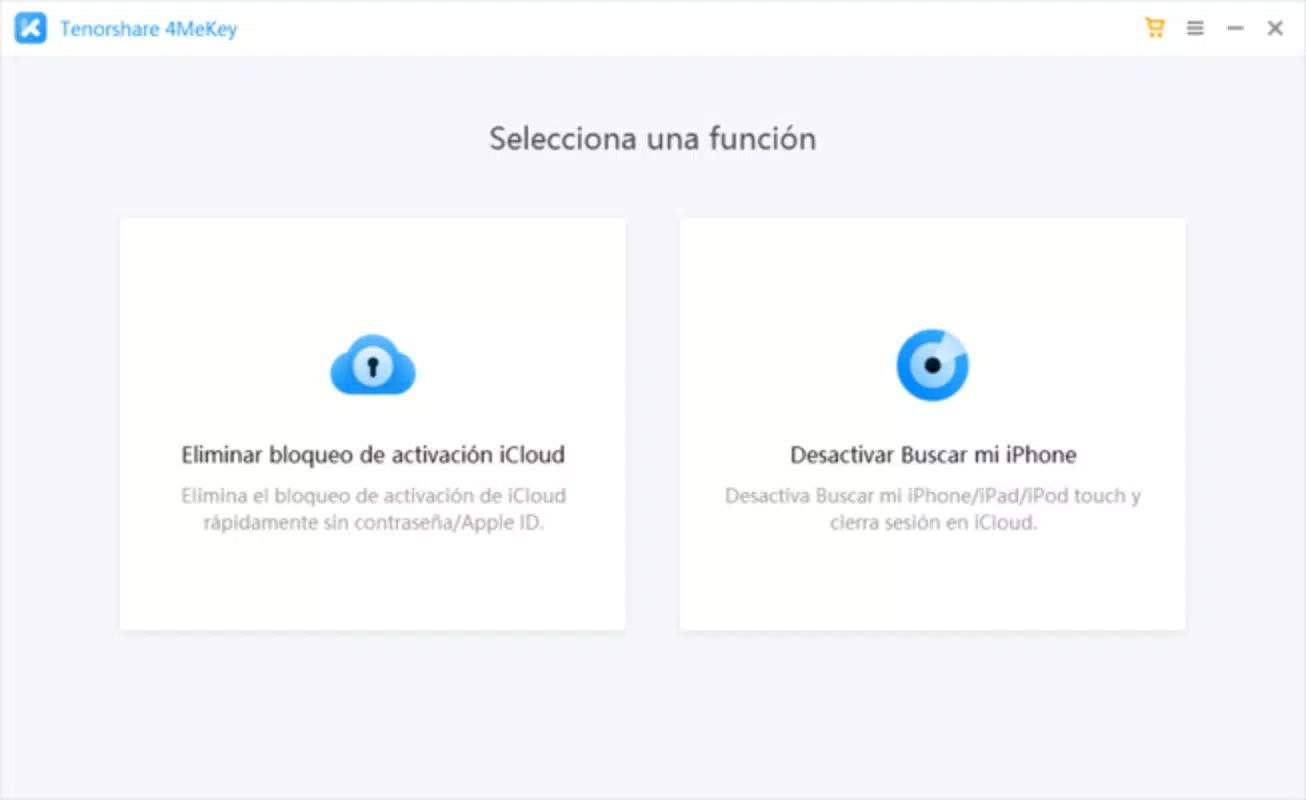Click the Find My iPhone radar icon
The height and width of the screenshot is (800, 1306).
(x=932, y=365)
